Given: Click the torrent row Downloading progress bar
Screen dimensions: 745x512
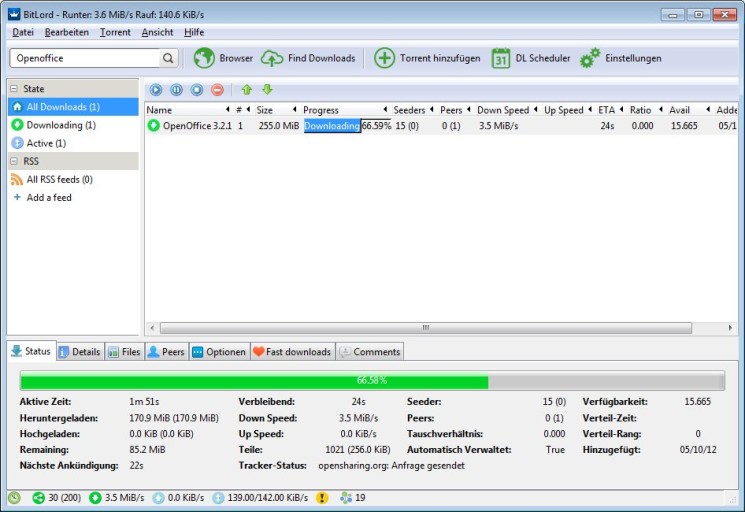Looking at the screenshot, I should pyautogui.click(x=348, y=126).
